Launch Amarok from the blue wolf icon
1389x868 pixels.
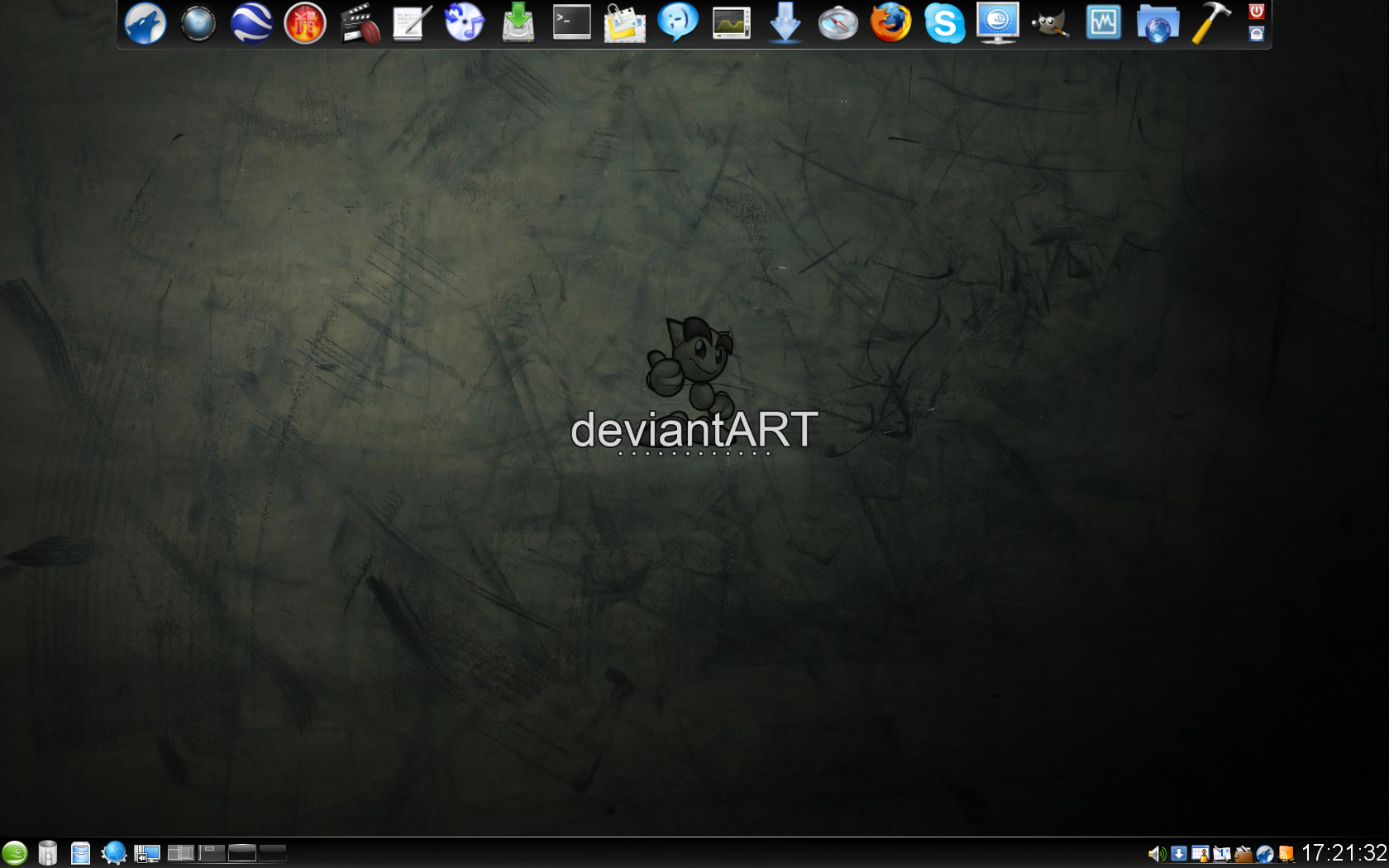tap(146, 22)
